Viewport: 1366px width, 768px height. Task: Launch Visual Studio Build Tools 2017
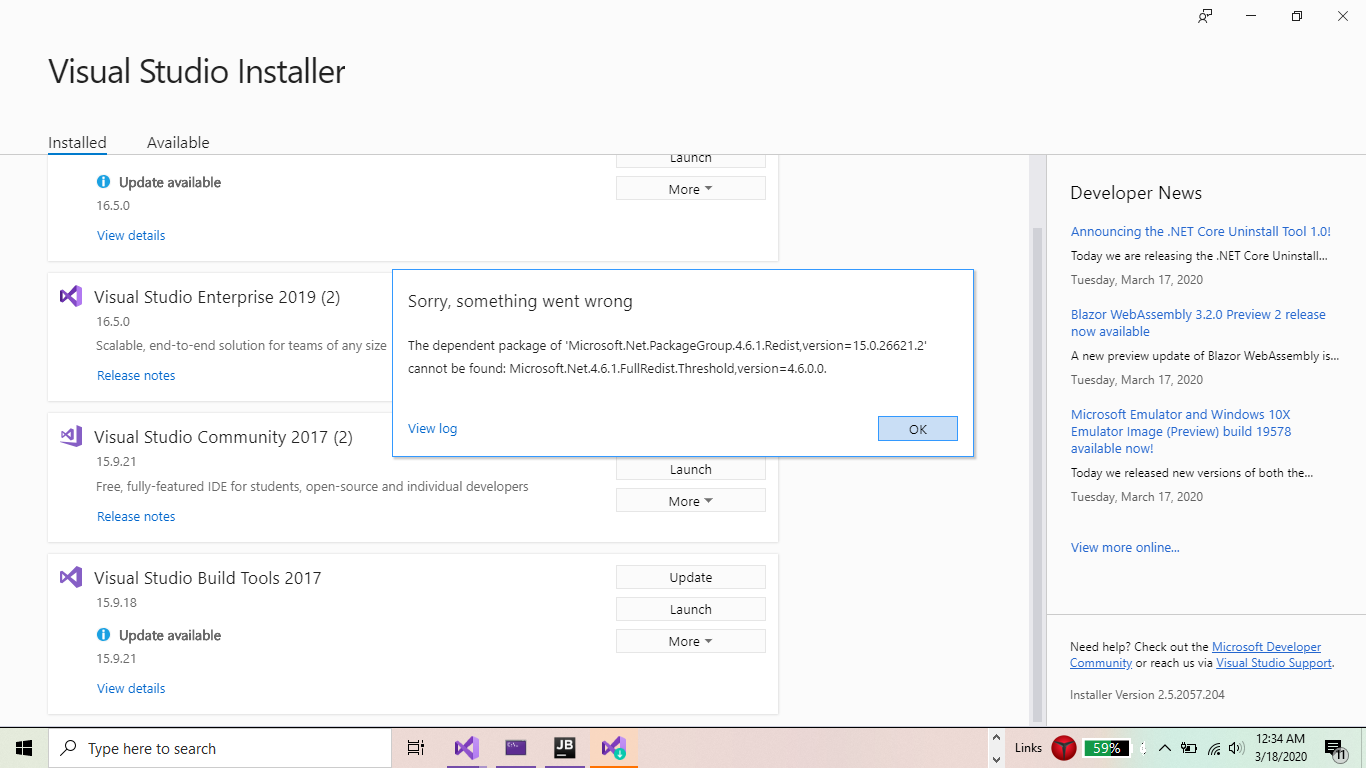(691, 609)
